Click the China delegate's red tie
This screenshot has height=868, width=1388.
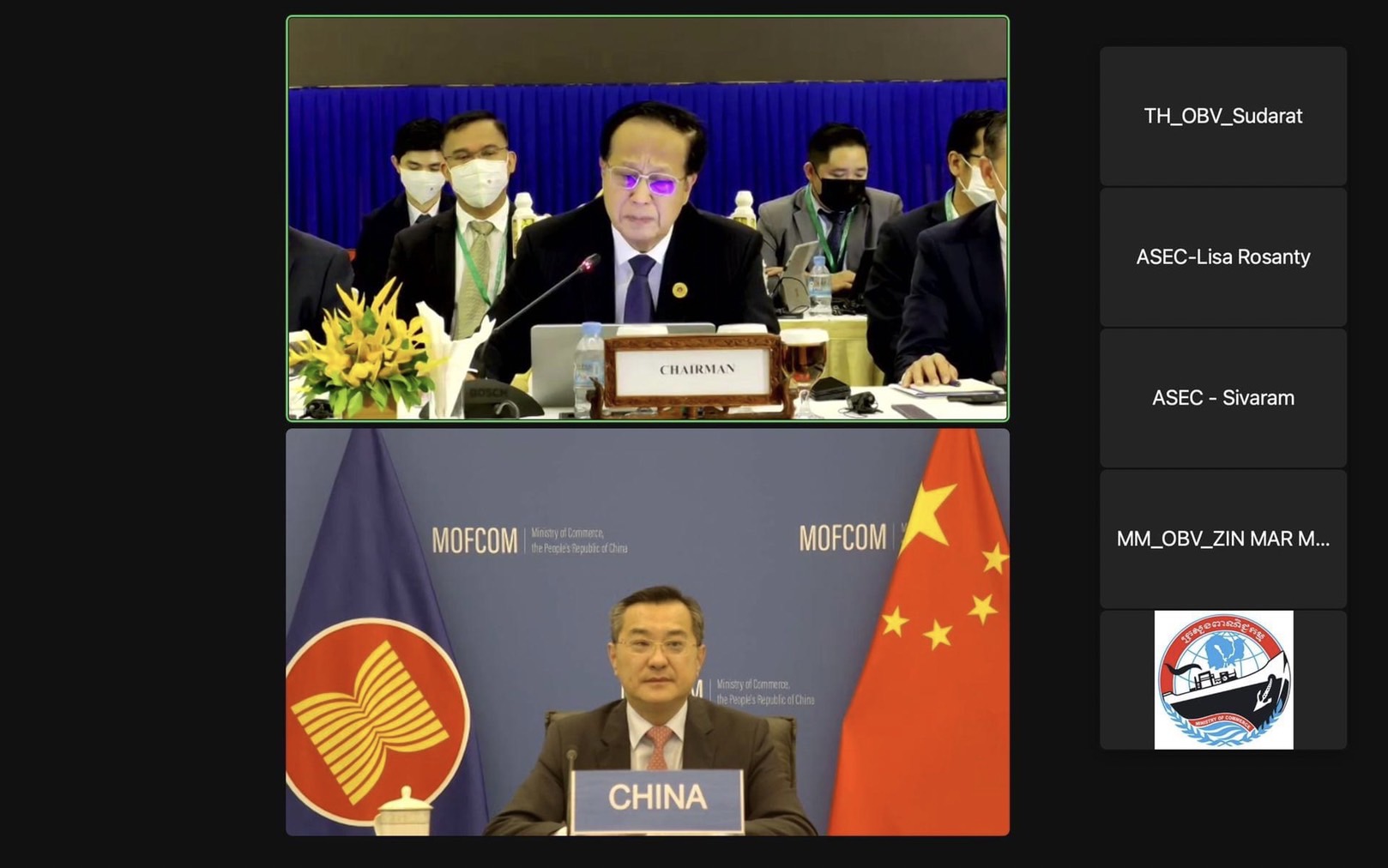click(x=658, y=747)
